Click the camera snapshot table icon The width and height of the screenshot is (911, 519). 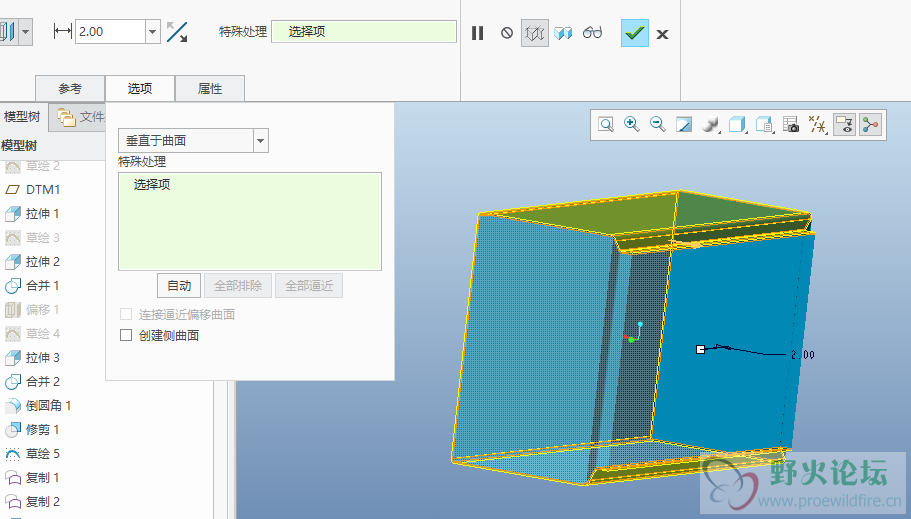click(x=791, y=124)
